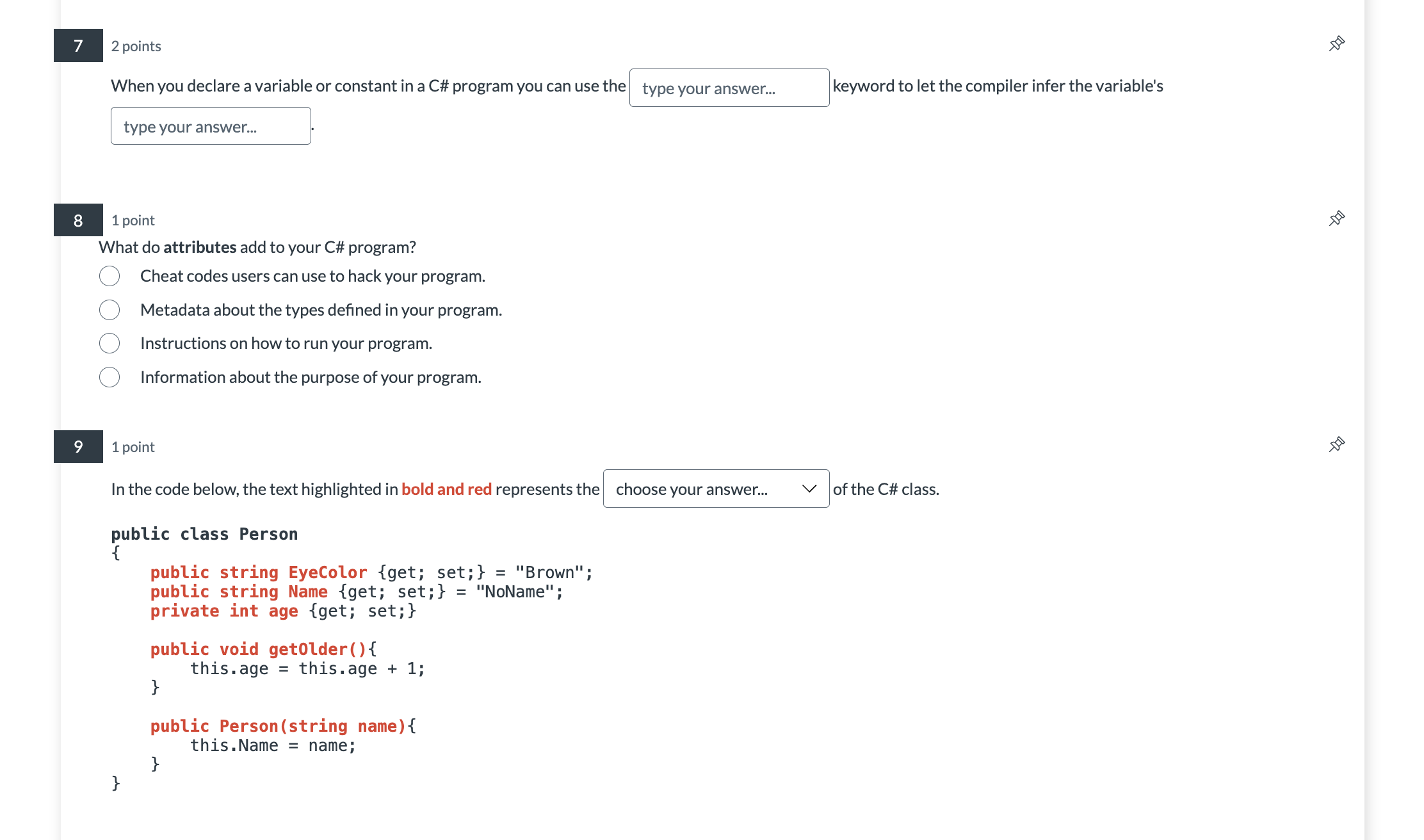This screenshot has width=1424, height=840.
Task: Pin question 9 with pushpin icon
Action: tap(1336, 445)
